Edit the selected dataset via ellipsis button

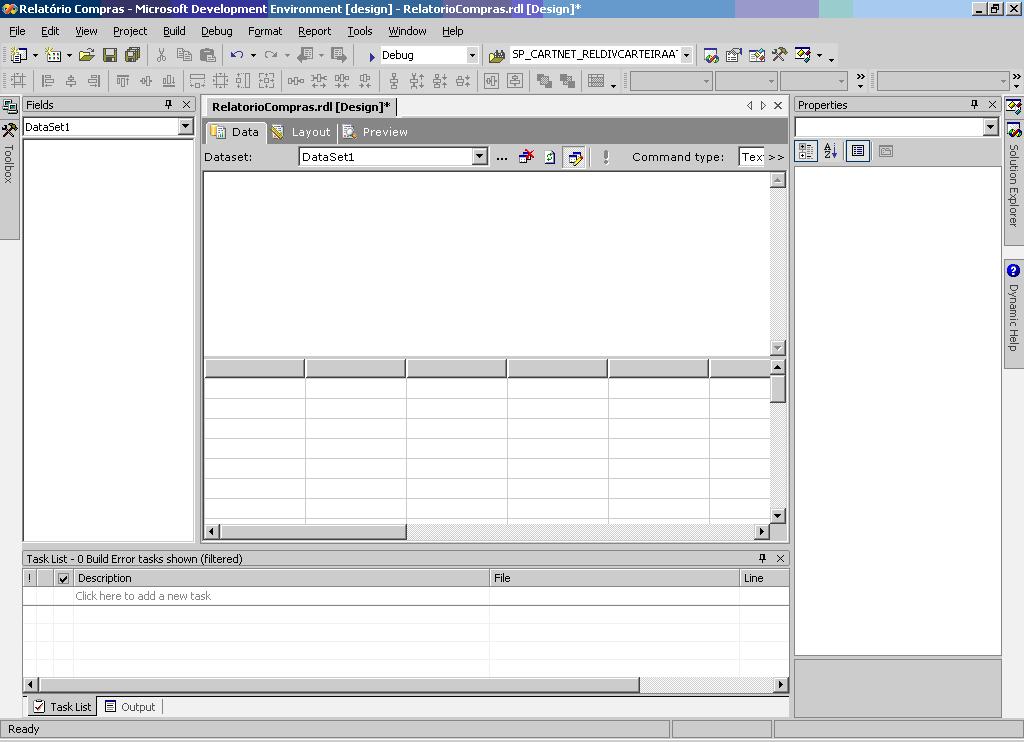pos(502,157)
